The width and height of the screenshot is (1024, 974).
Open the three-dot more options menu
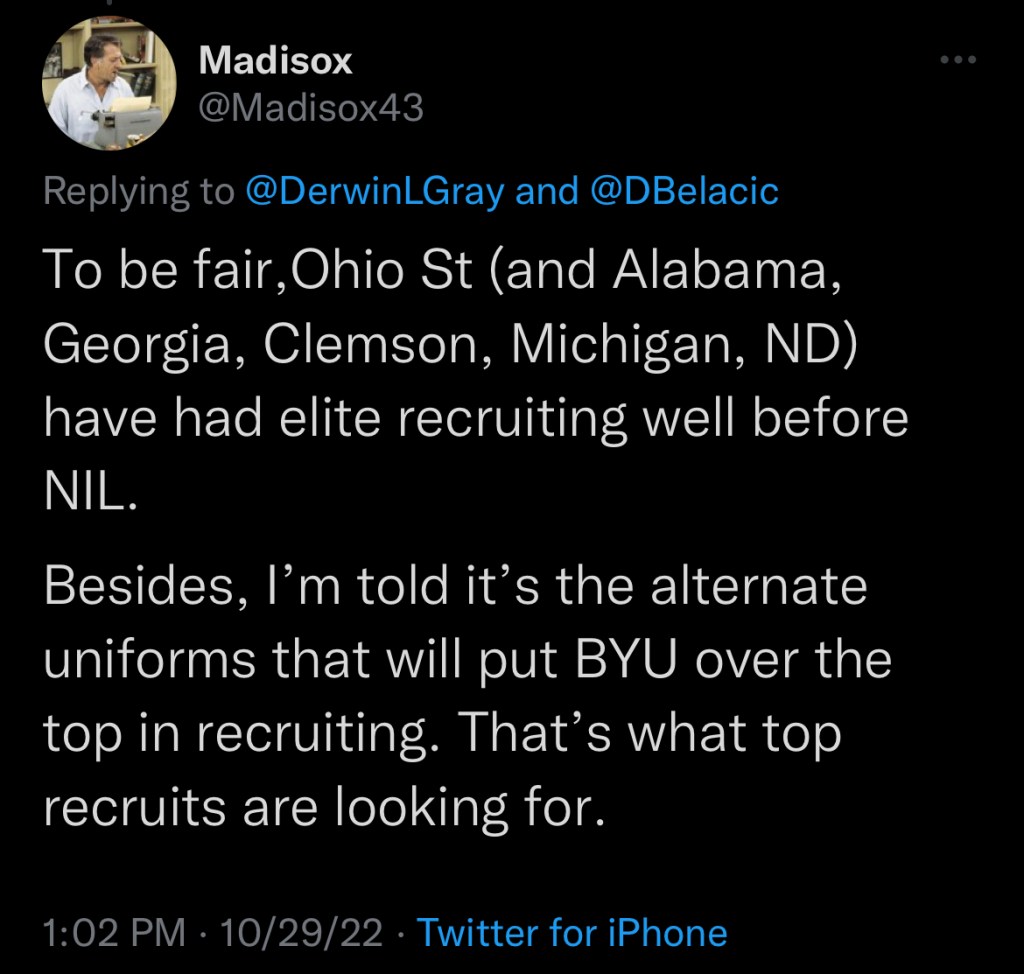point(957,62)
